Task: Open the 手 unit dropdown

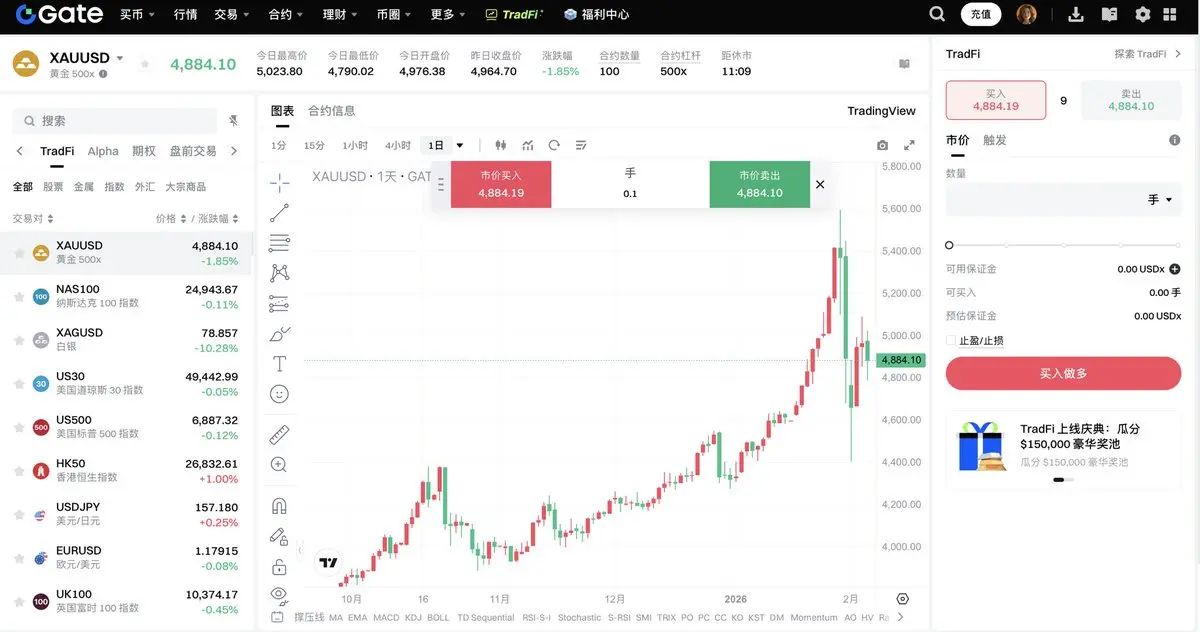Action: point(1160,200)
